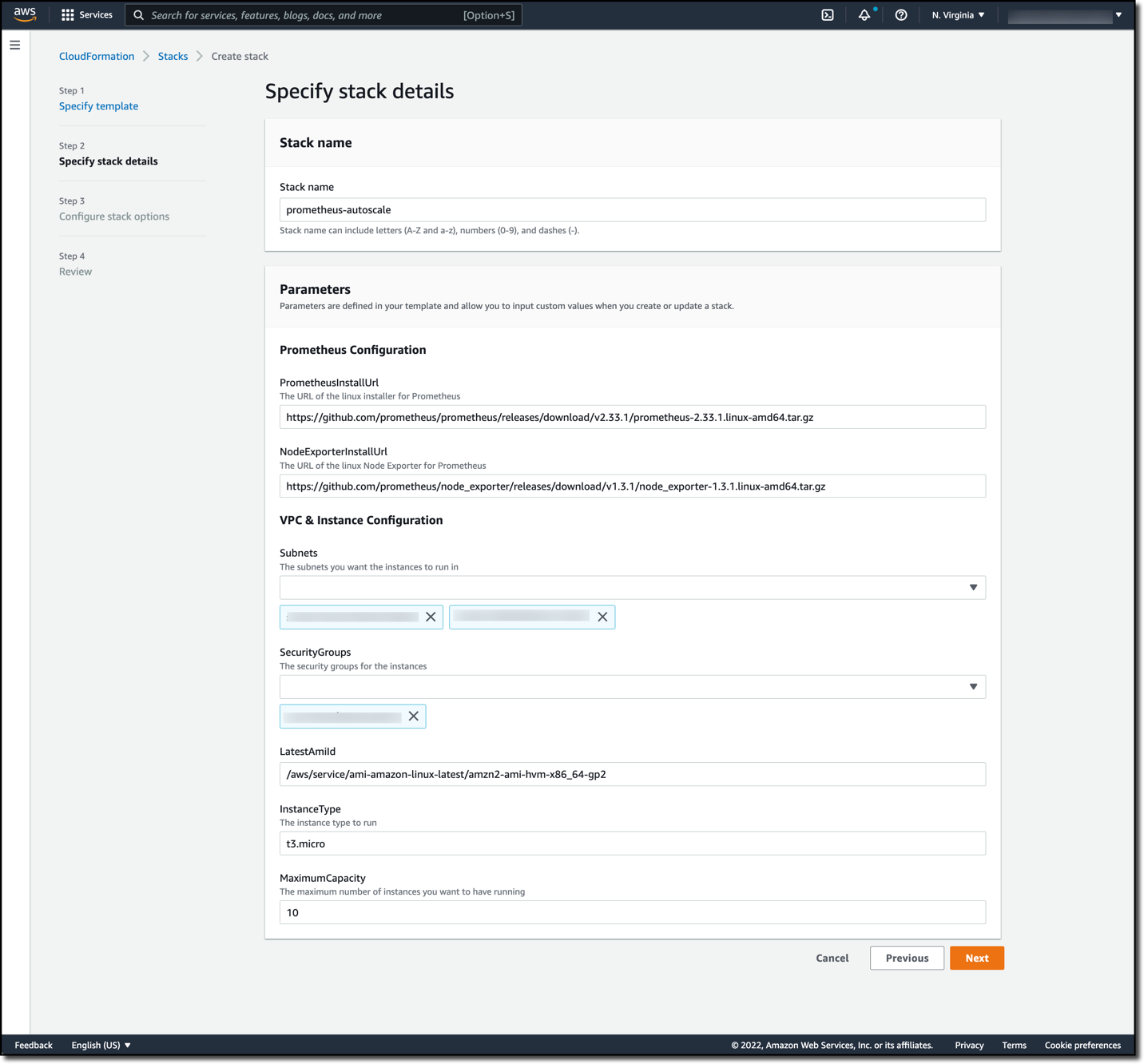
Task: Click the search magnifier in the top bar
Action: pyautogui.click(x=137, y=14)
